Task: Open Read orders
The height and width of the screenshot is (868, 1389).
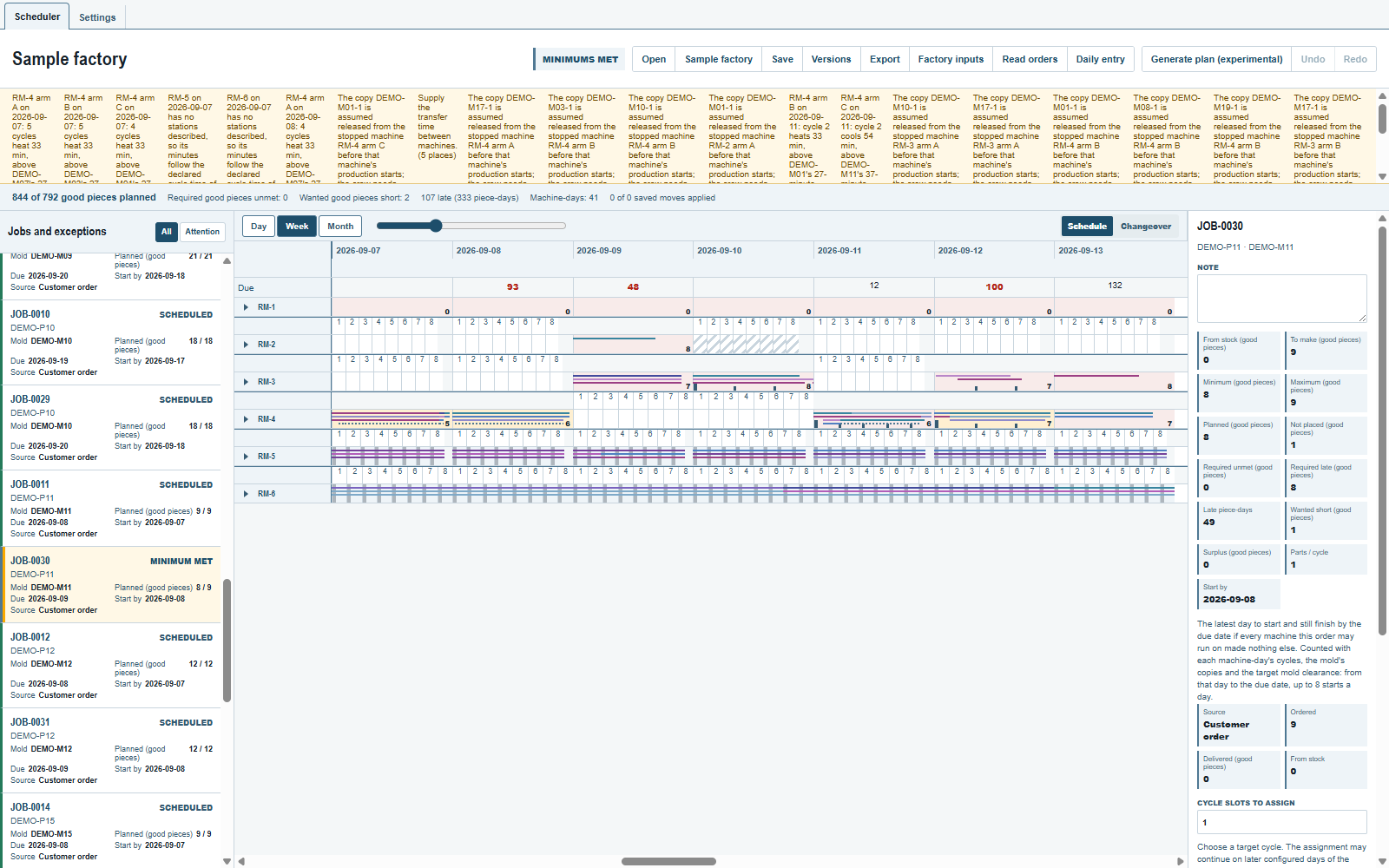Action: [x=1030, y=59]
